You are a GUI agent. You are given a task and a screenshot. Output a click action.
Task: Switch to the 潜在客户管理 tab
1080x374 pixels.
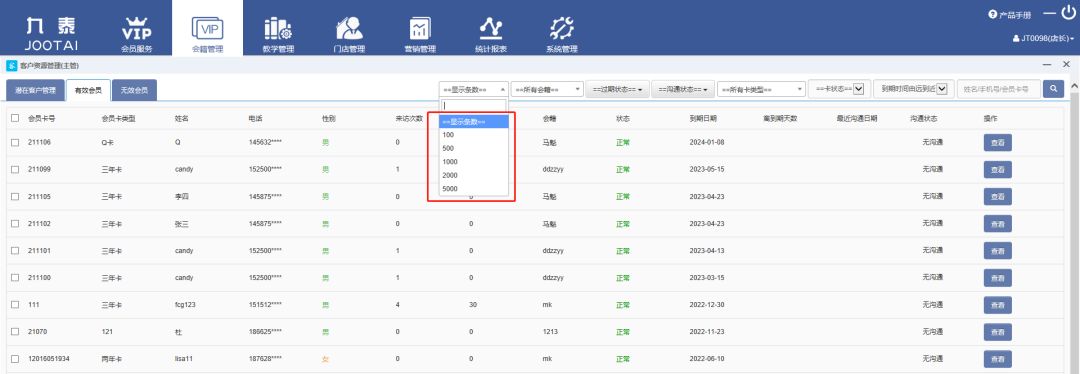point(35,90)
